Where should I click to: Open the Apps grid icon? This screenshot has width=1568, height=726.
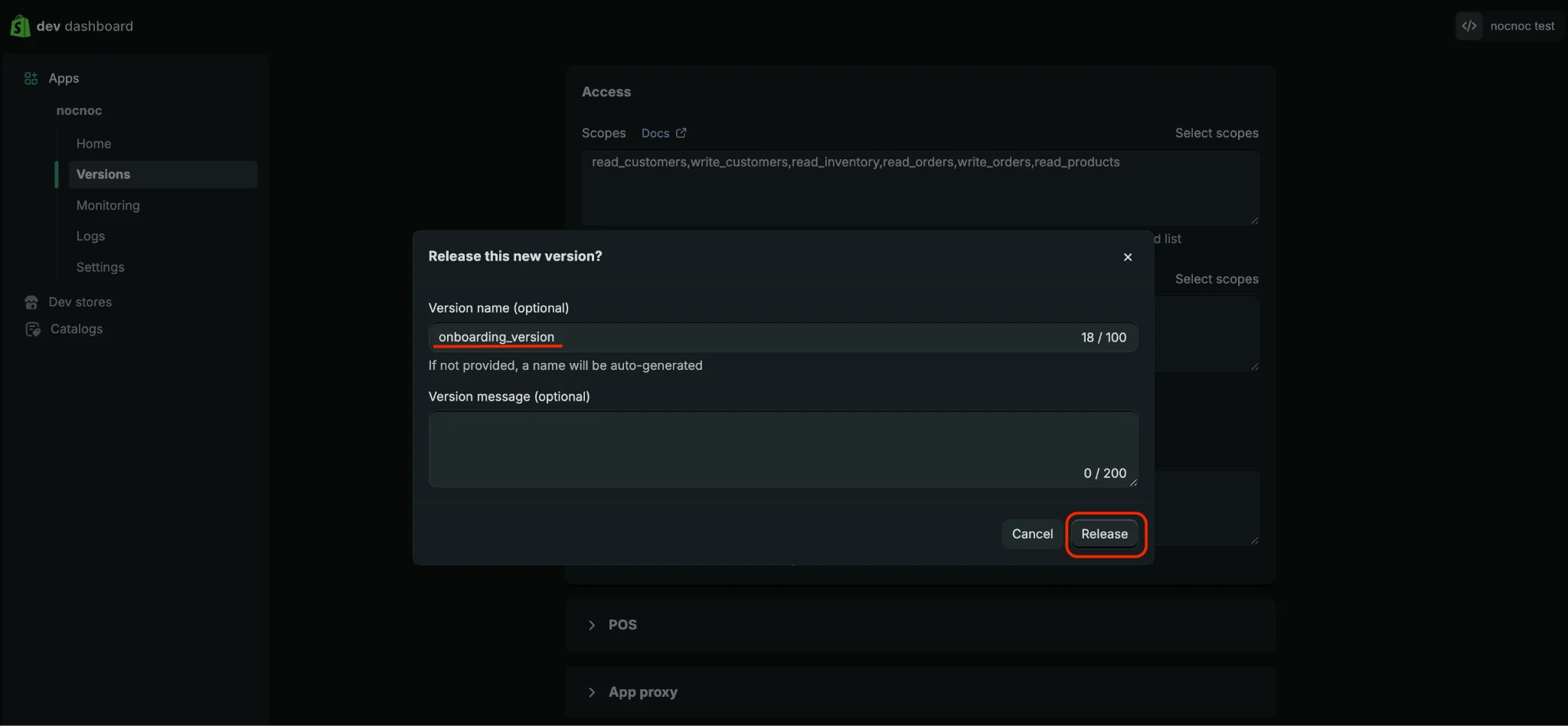[x=31, y=78]
